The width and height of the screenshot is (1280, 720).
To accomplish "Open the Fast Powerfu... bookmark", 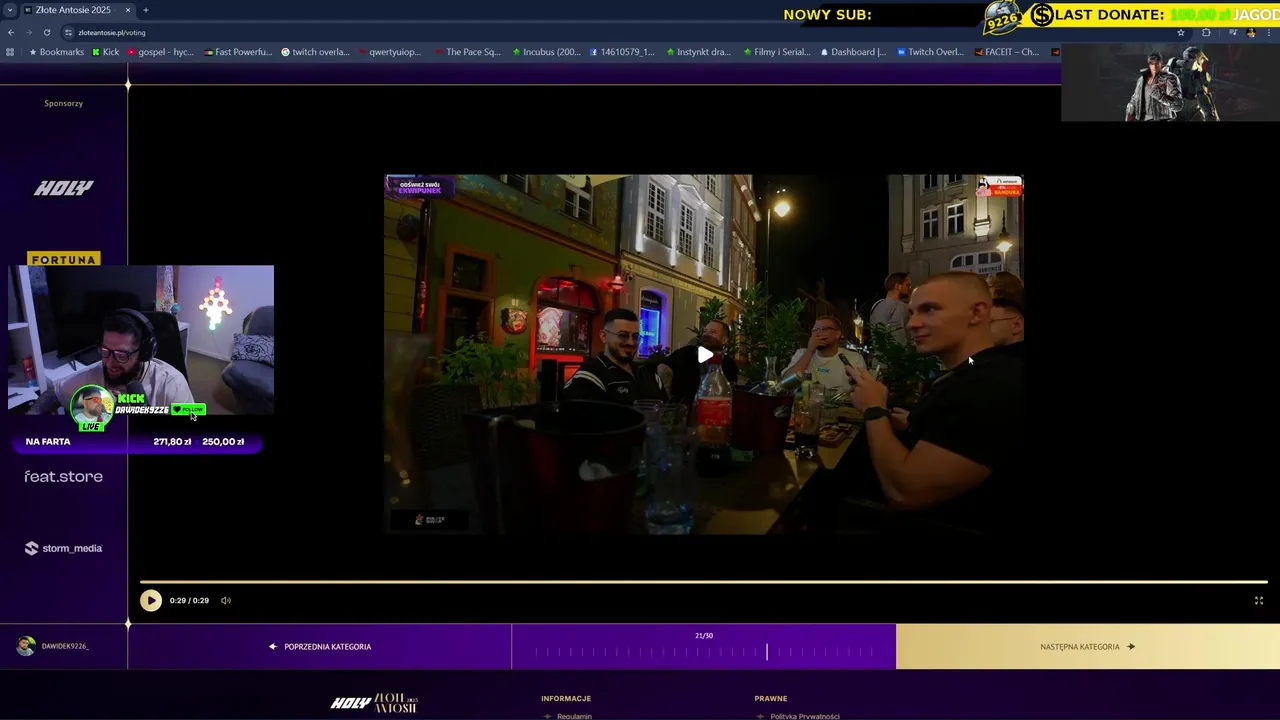I will pos(238,52).
